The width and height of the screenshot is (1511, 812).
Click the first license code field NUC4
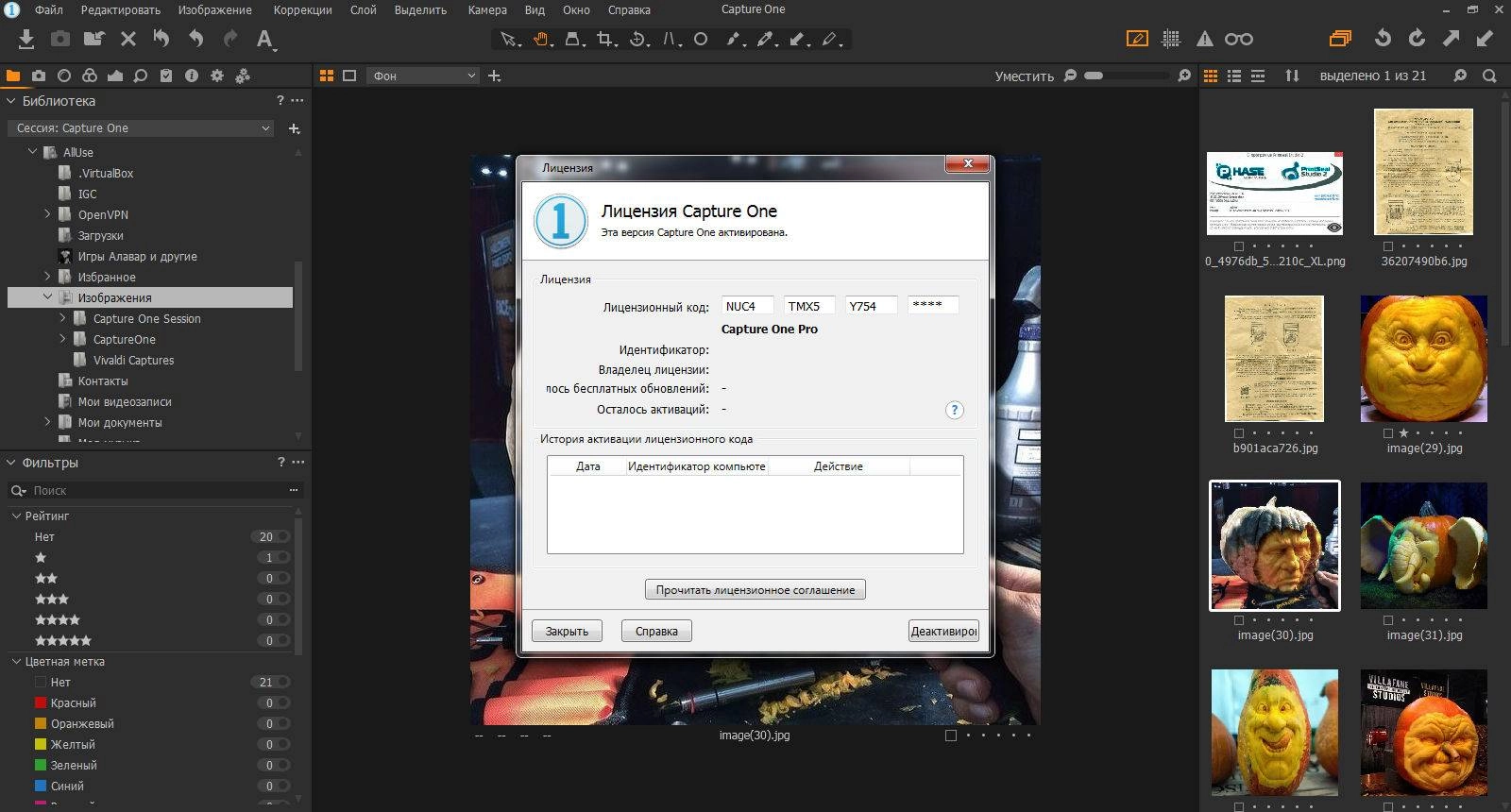point(748,306)
